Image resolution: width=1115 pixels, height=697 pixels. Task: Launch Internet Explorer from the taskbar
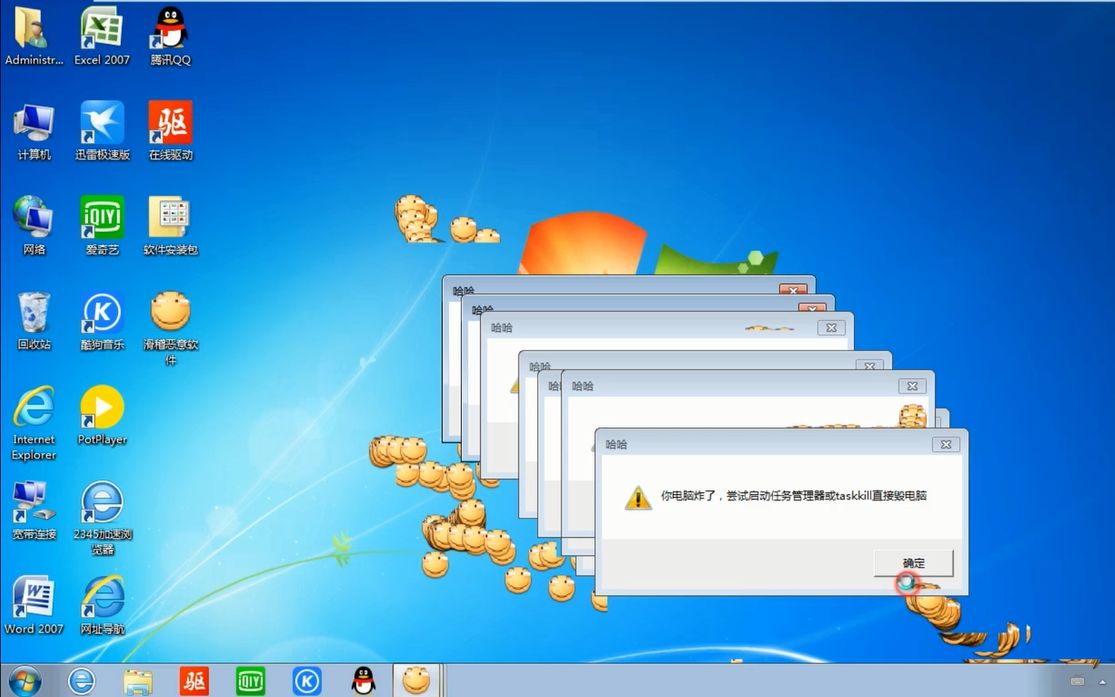[81, 681]
